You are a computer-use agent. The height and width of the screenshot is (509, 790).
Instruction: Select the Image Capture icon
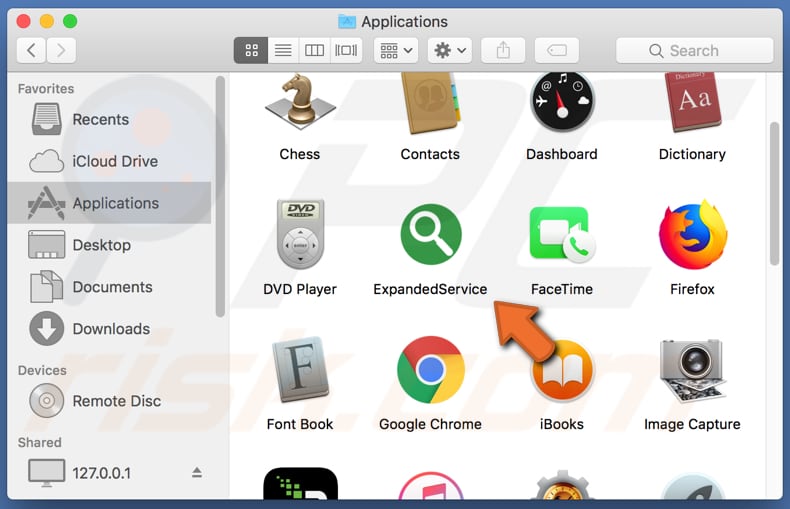[x=692, y=370]
